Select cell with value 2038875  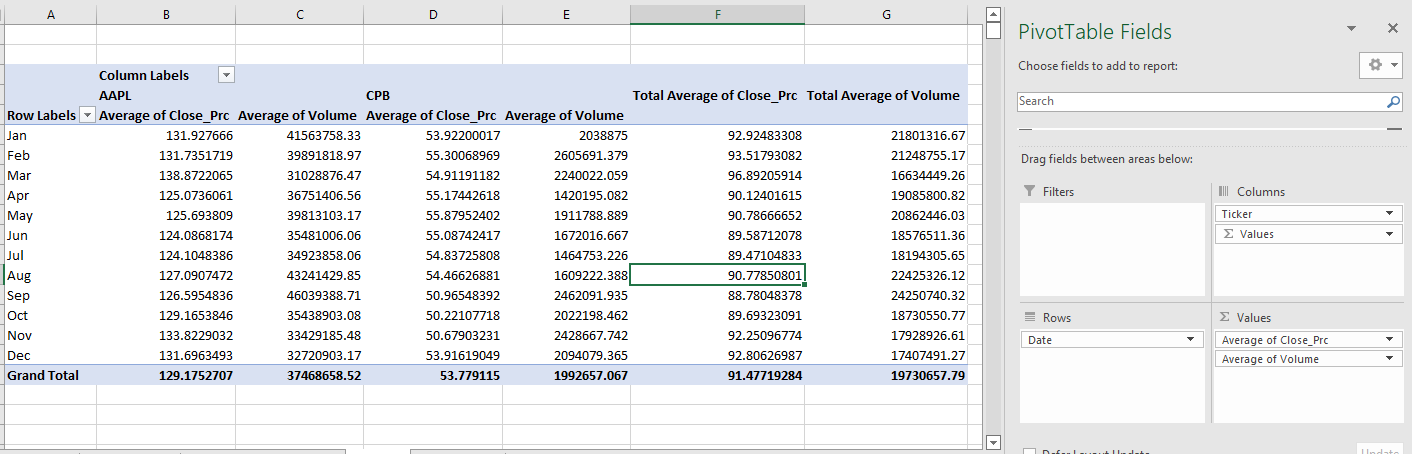566,135
